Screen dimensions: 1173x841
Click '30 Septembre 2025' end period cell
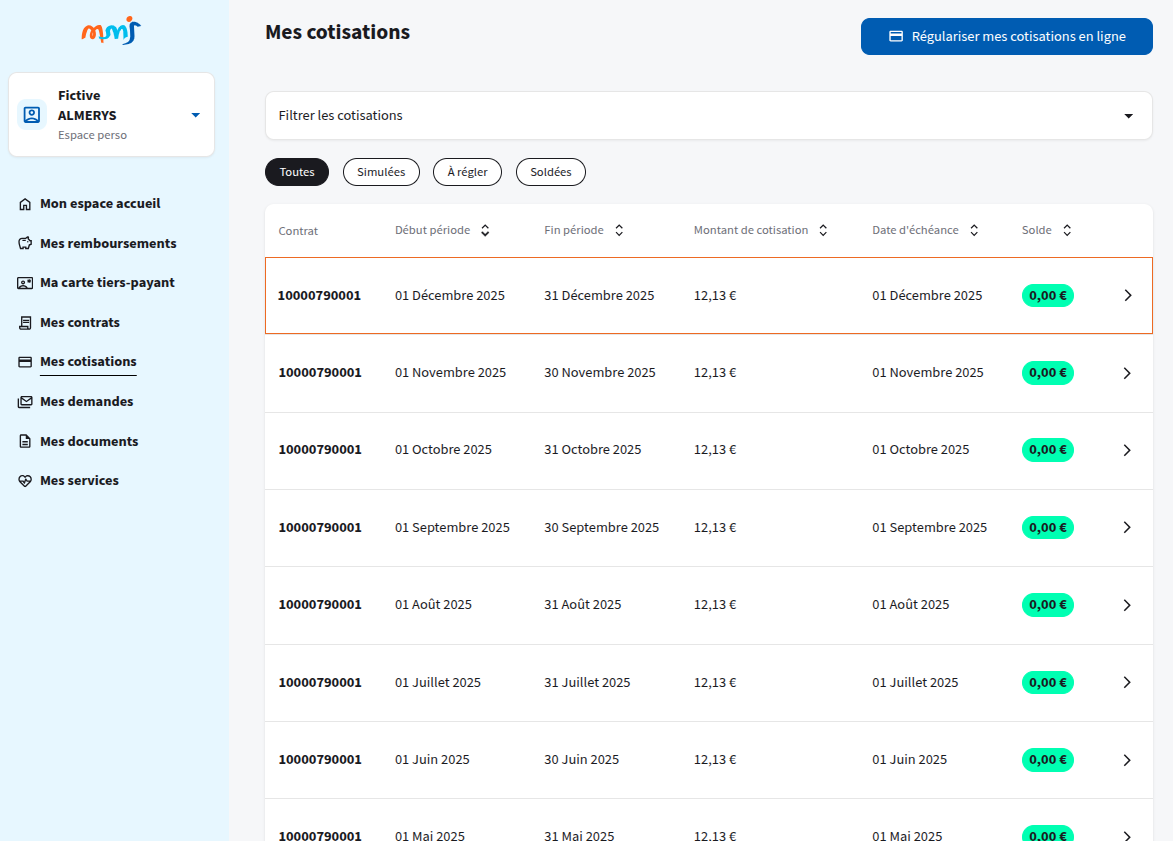coord(601,527)
